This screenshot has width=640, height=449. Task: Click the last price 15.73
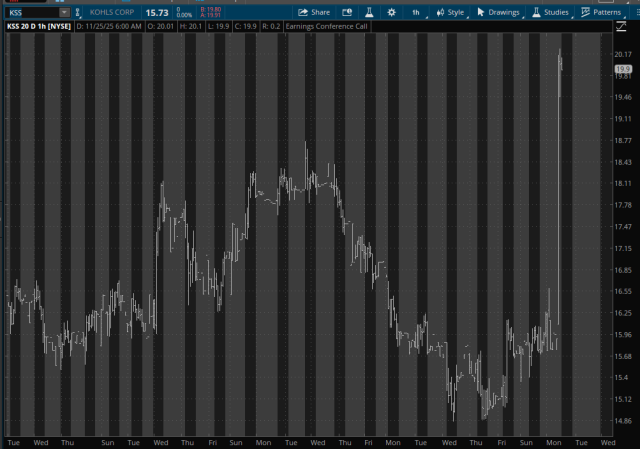click(157, 12)
